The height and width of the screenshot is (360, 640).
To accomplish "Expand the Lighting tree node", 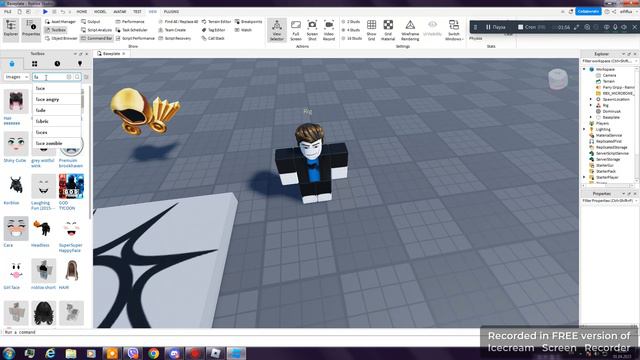I will [x=584, y=129].
